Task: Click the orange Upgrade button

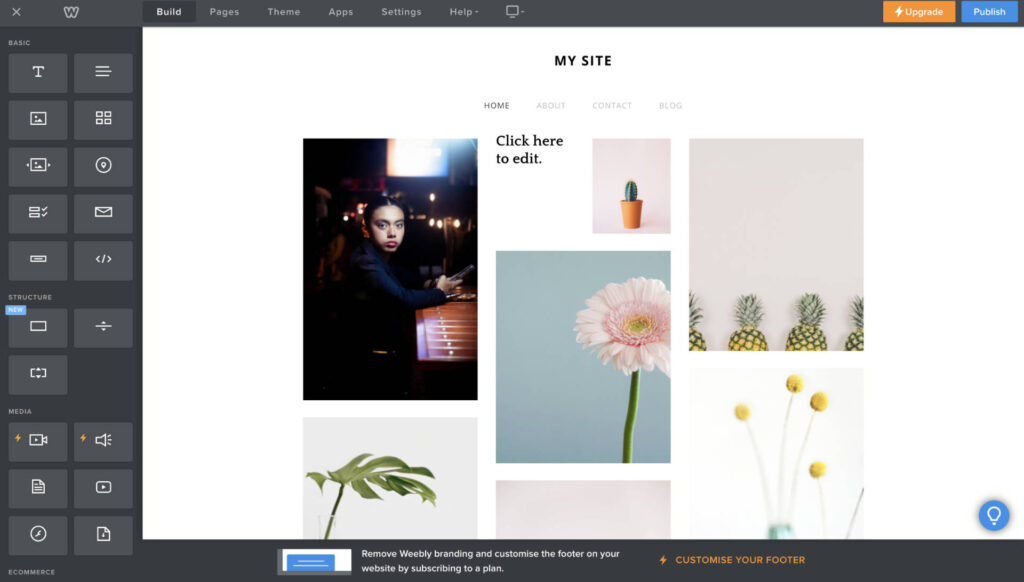Action: [x=918, y=12]
